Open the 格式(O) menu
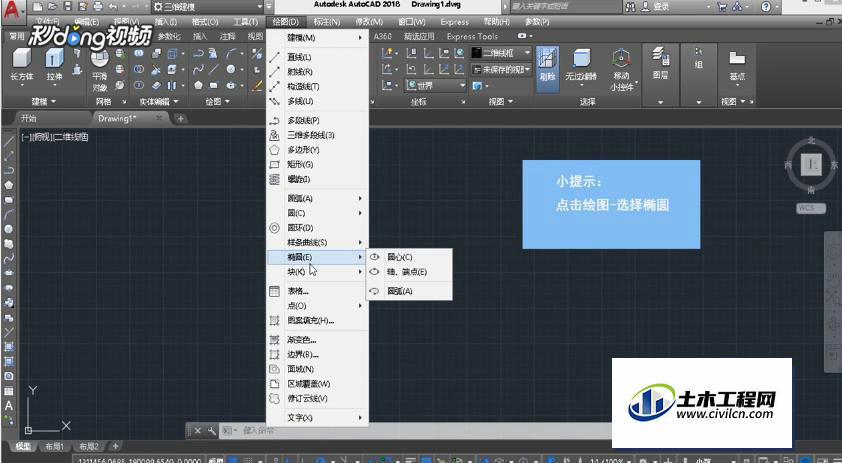This screenshot has width=842, height=463. click(x=205, y=22)
